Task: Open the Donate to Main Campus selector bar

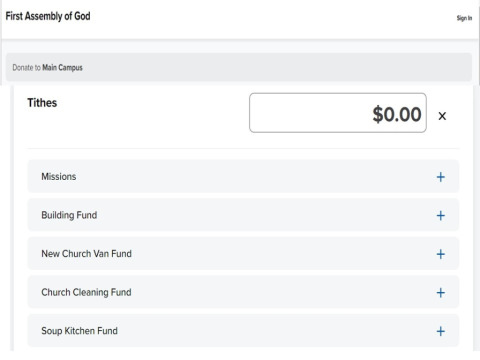Action: tap(239, 67)
